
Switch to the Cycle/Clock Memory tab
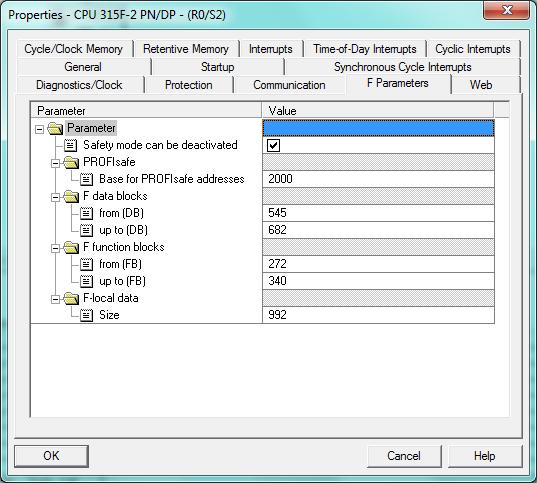[73, 49]
